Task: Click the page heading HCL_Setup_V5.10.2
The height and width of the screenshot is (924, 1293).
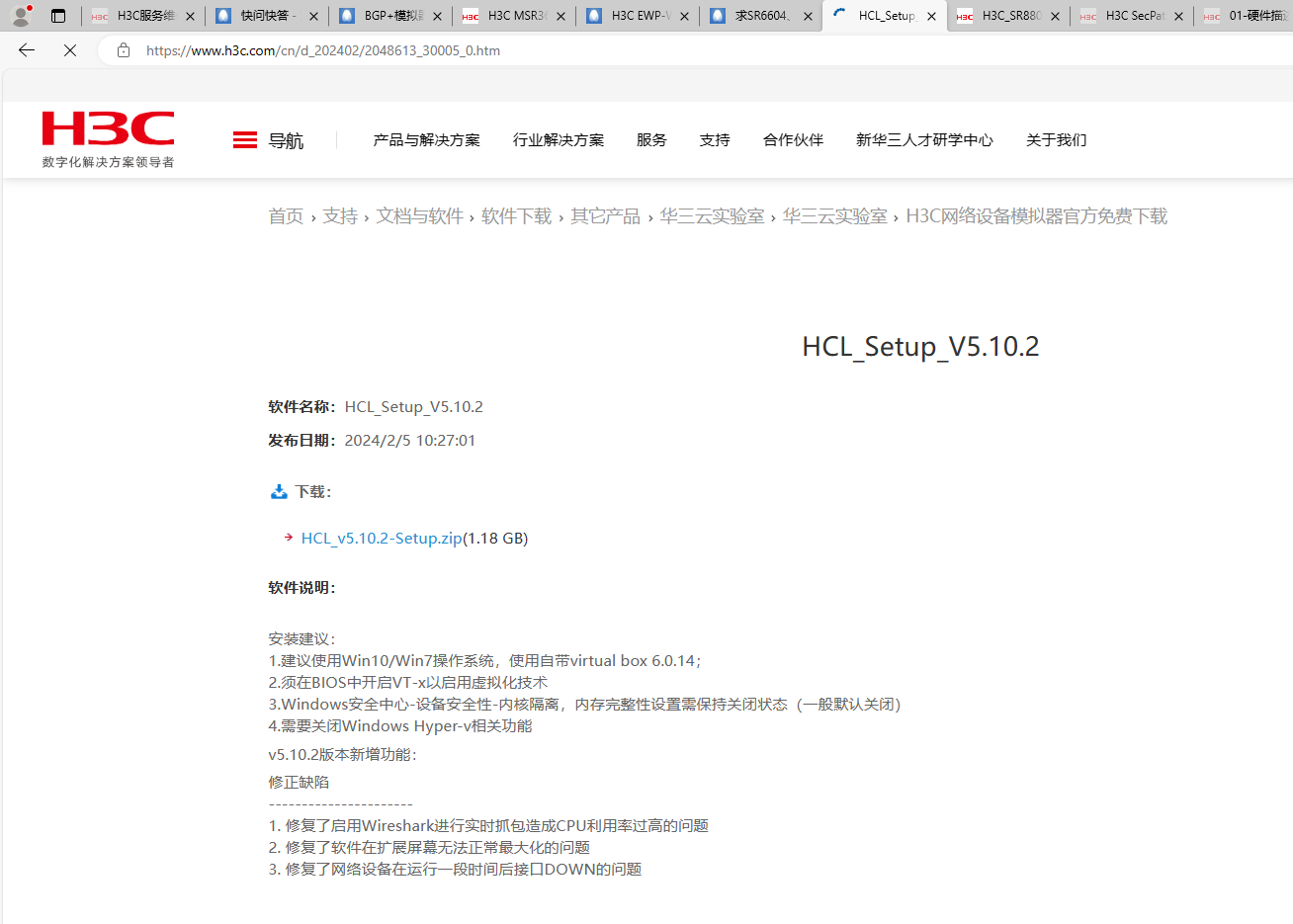Action: 920,347
